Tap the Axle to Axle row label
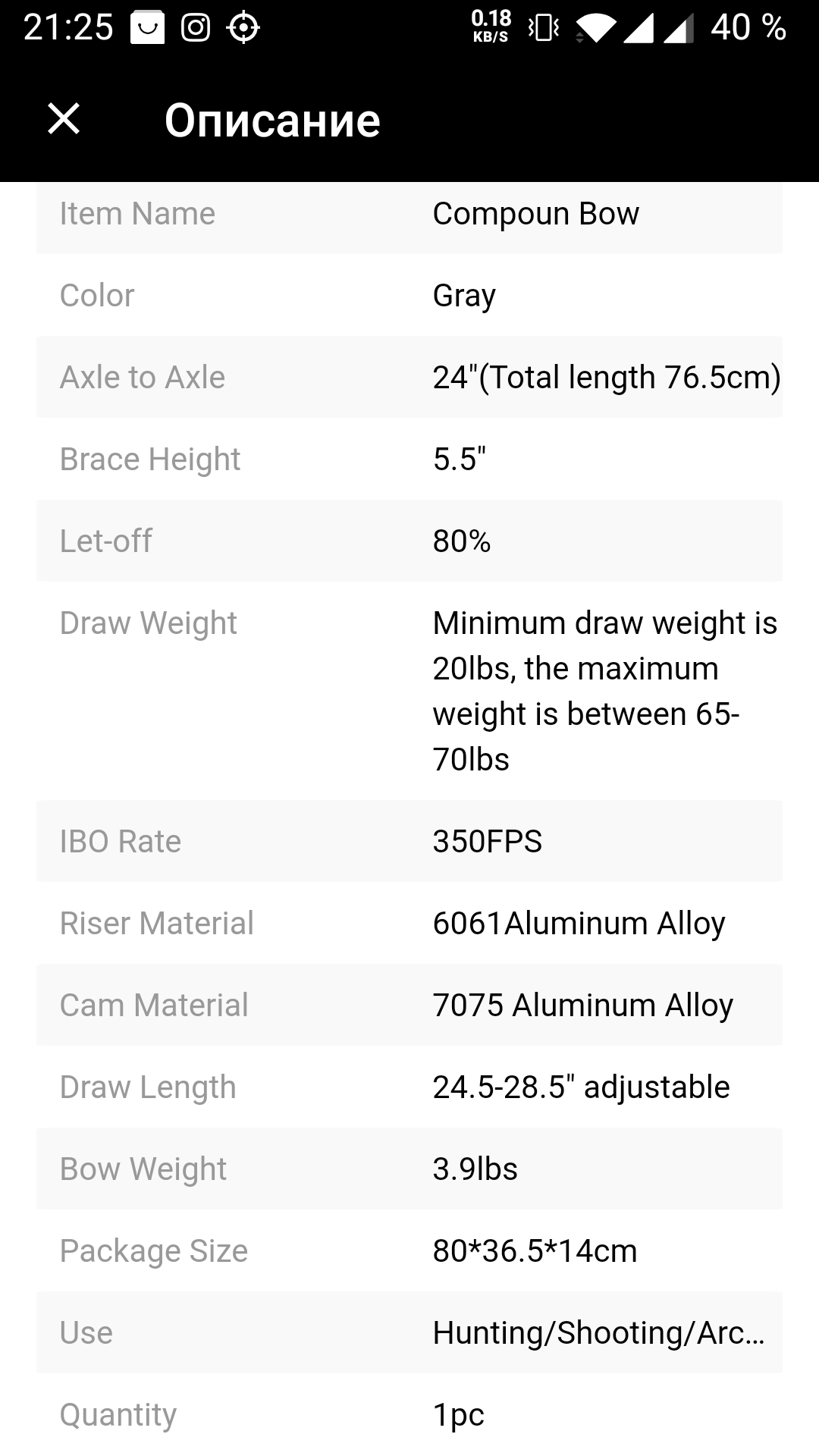 click(x=143, y=377)
